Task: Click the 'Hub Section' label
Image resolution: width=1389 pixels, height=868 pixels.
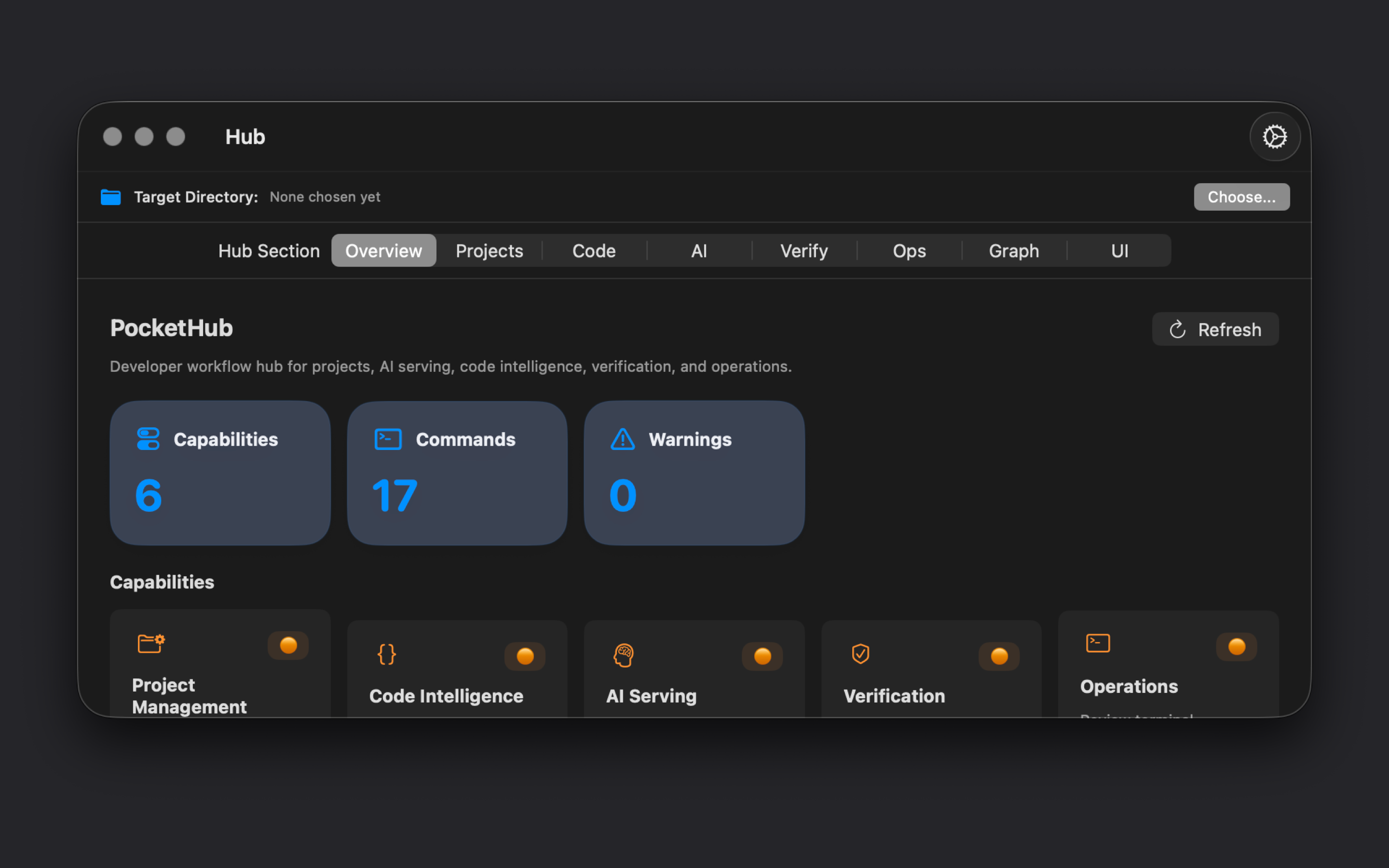Action: [x=269, y=251]
